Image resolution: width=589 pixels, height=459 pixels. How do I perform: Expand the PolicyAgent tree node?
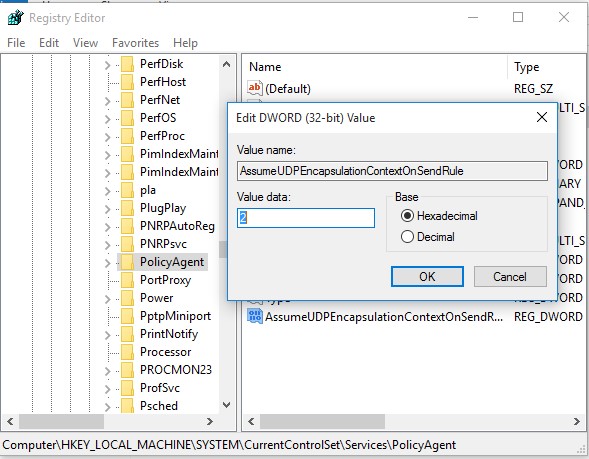[x=107, y=264]
